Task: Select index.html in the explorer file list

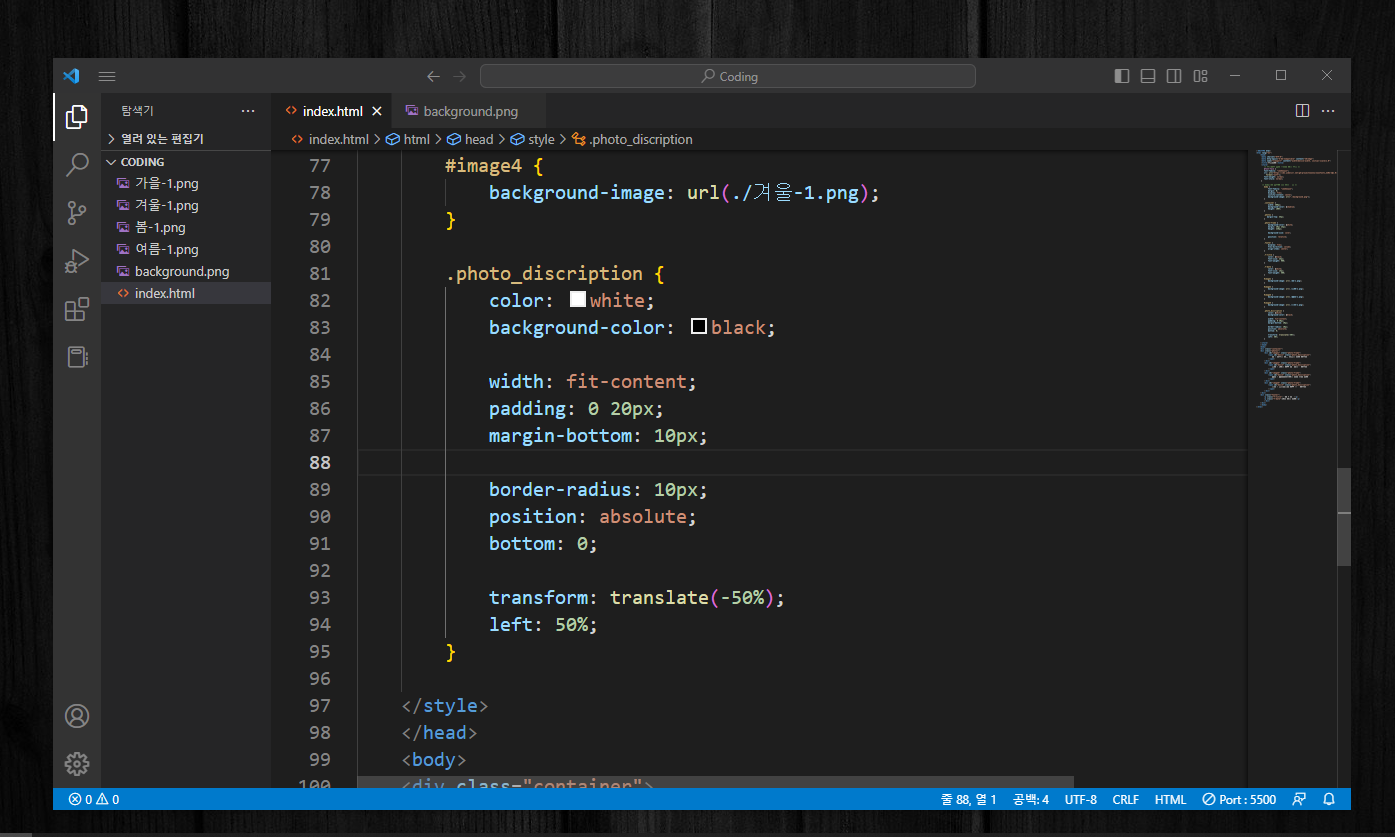Action: click(x=186, y=293)
